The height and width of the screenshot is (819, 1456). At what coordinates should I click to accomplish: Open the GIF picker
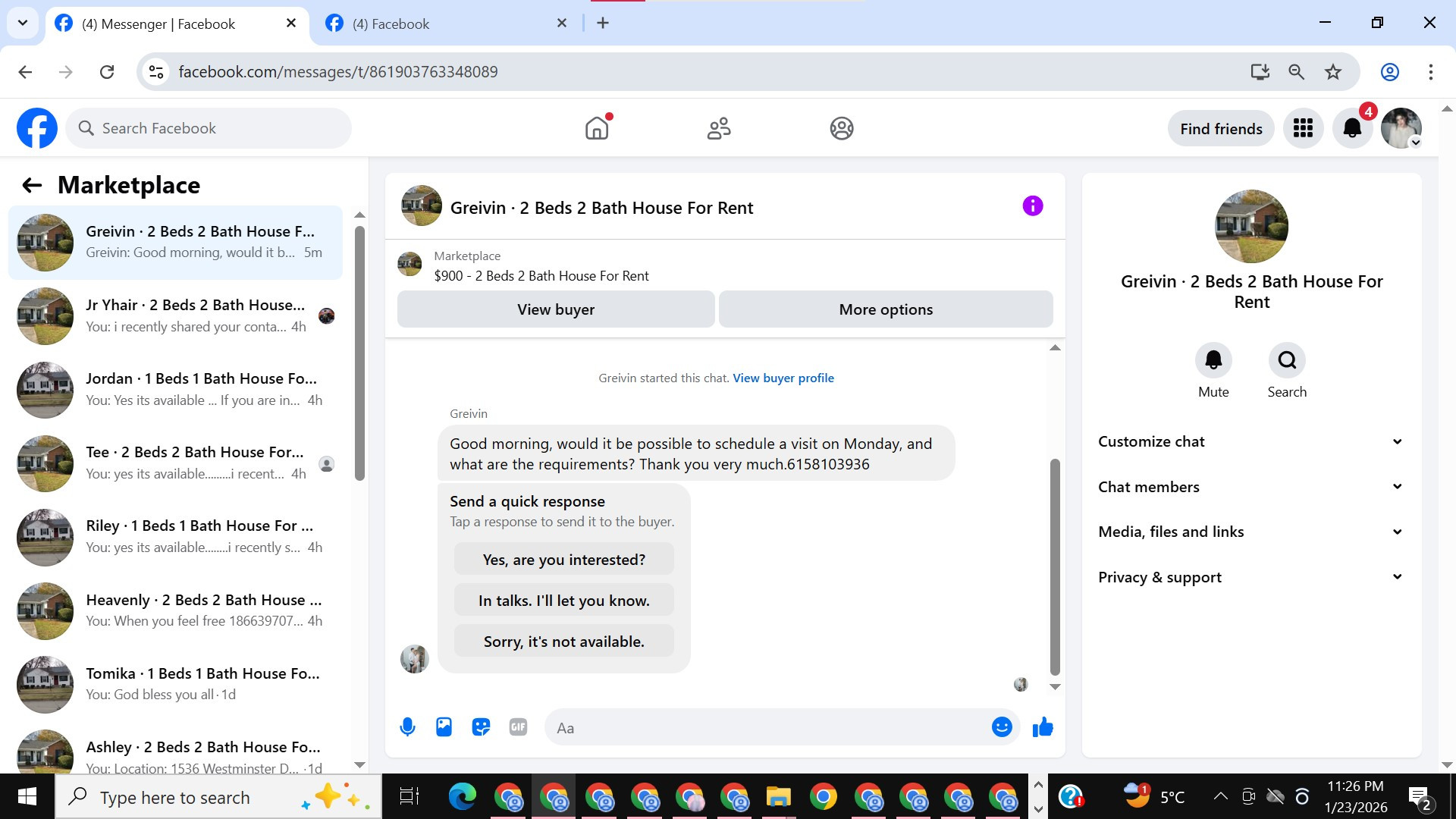[x=518, y=727]
